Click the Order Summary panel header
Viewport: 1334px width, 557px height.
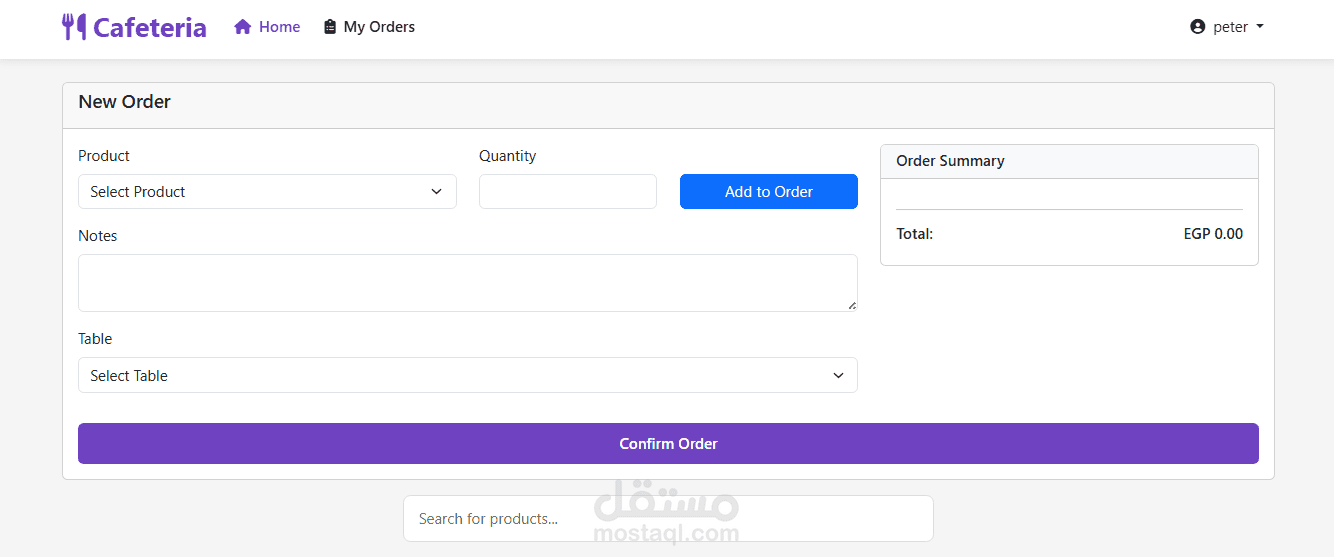click(1068, 161)
